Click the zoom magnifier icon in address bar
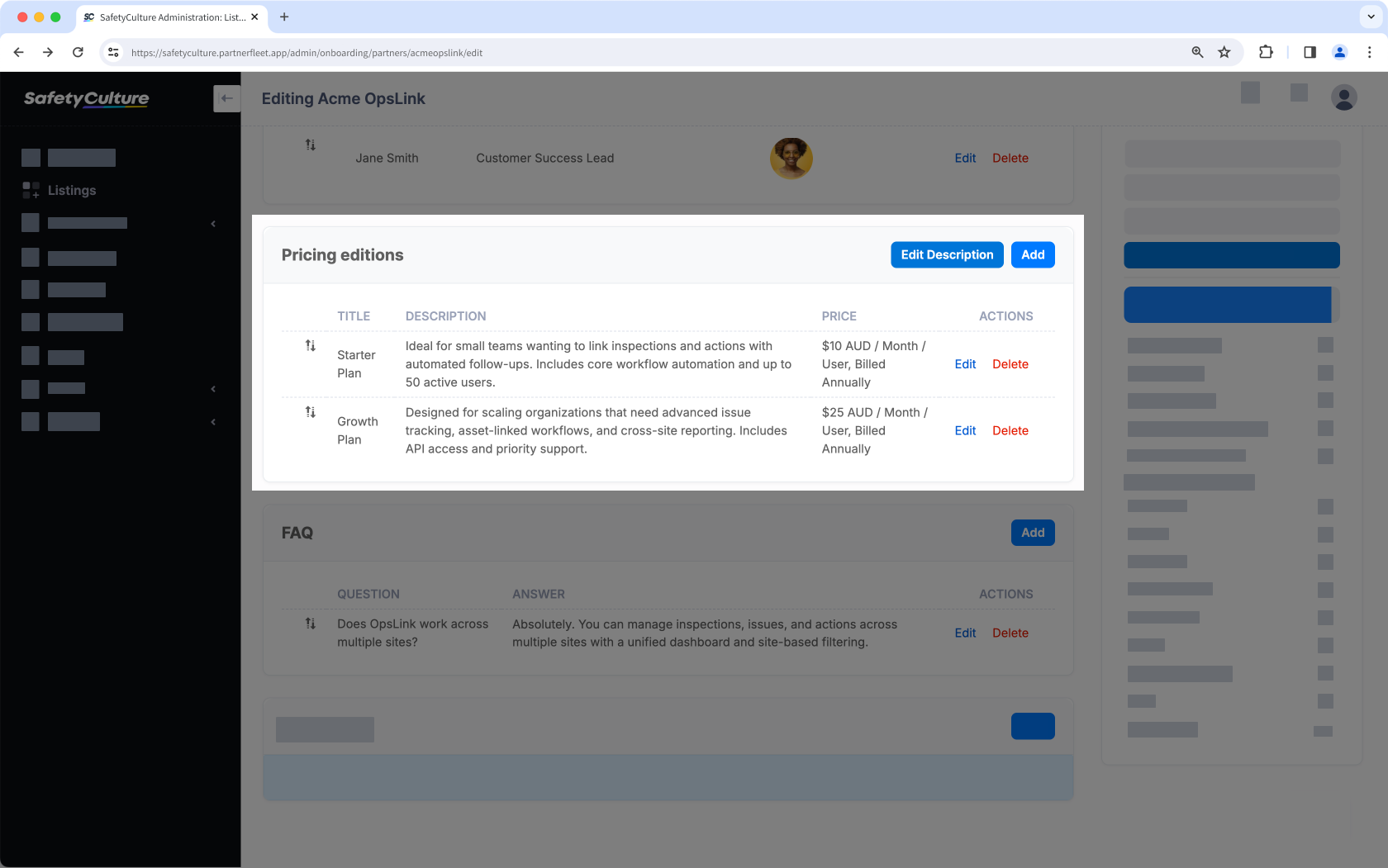The image size is (1388, 868). [1197, 52]
